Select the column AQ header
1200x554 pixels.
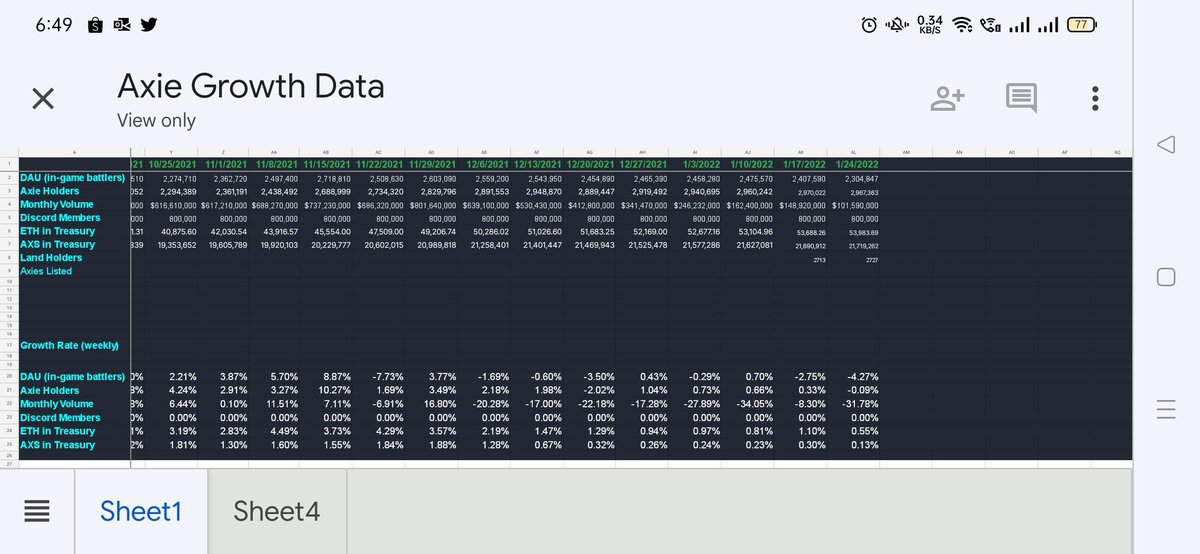point(1116,153)
